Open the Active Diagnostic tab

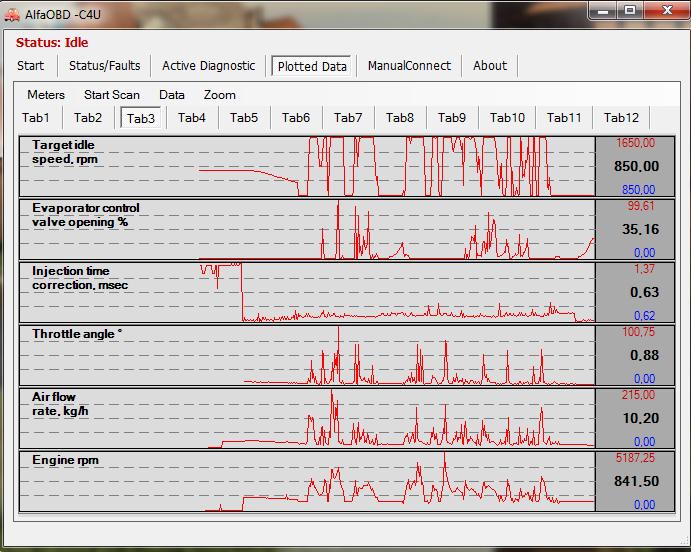pyautogui.click(x=208, y=66)
